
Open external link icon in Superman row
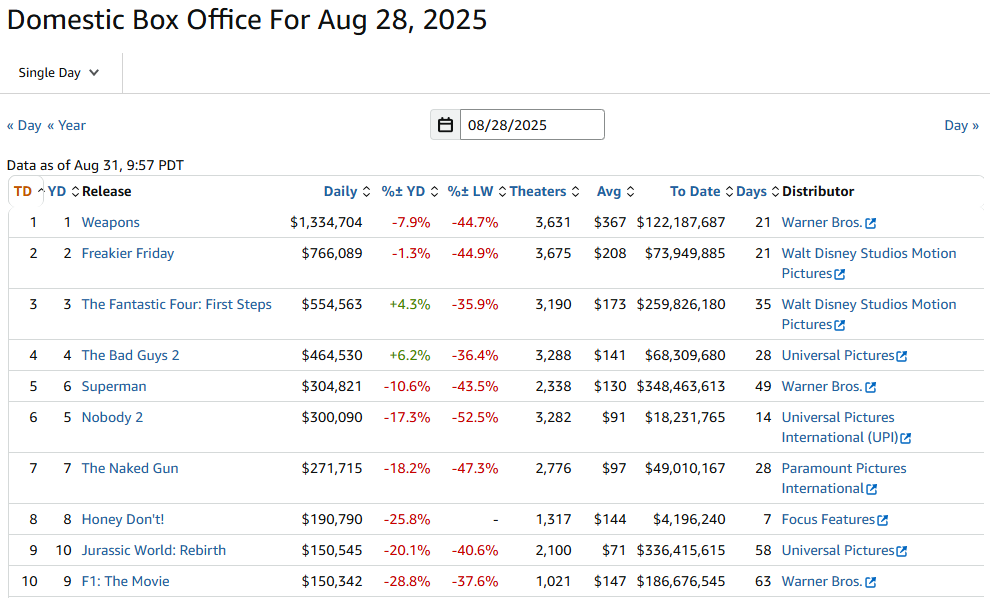click(871, 388)
